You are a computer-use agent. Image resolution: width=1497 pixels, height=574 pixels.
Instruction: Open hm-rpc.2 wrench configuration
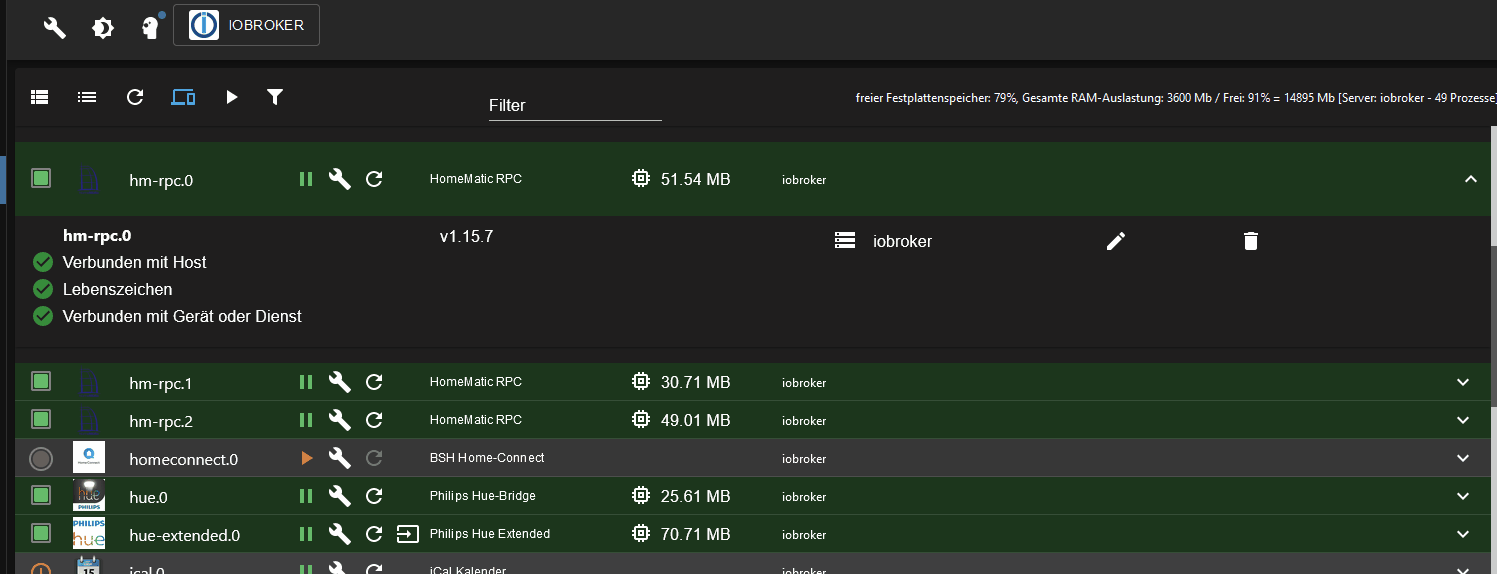coord(340,420)
